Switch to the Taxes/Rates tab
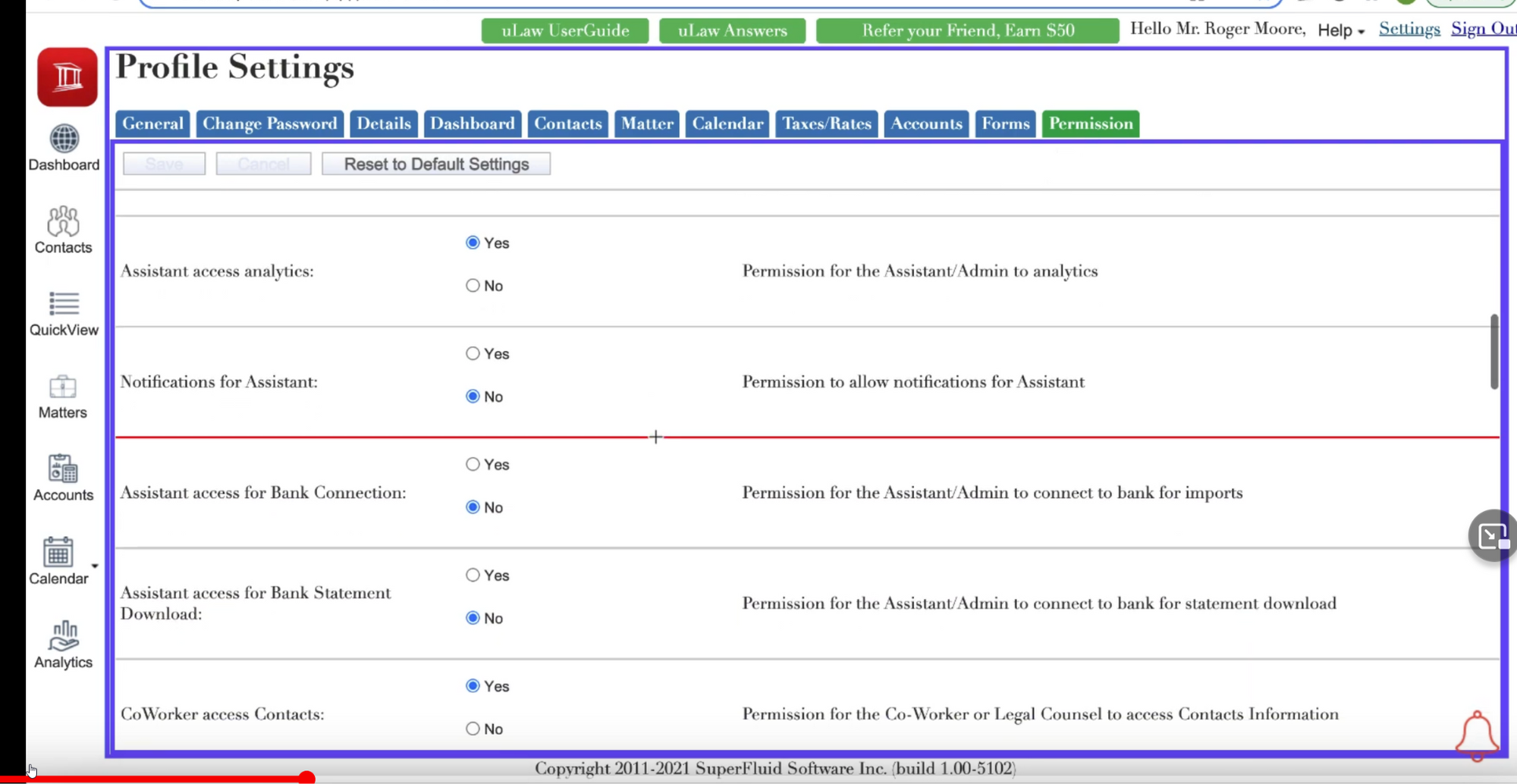1517x784 pixels. point(826,124)
